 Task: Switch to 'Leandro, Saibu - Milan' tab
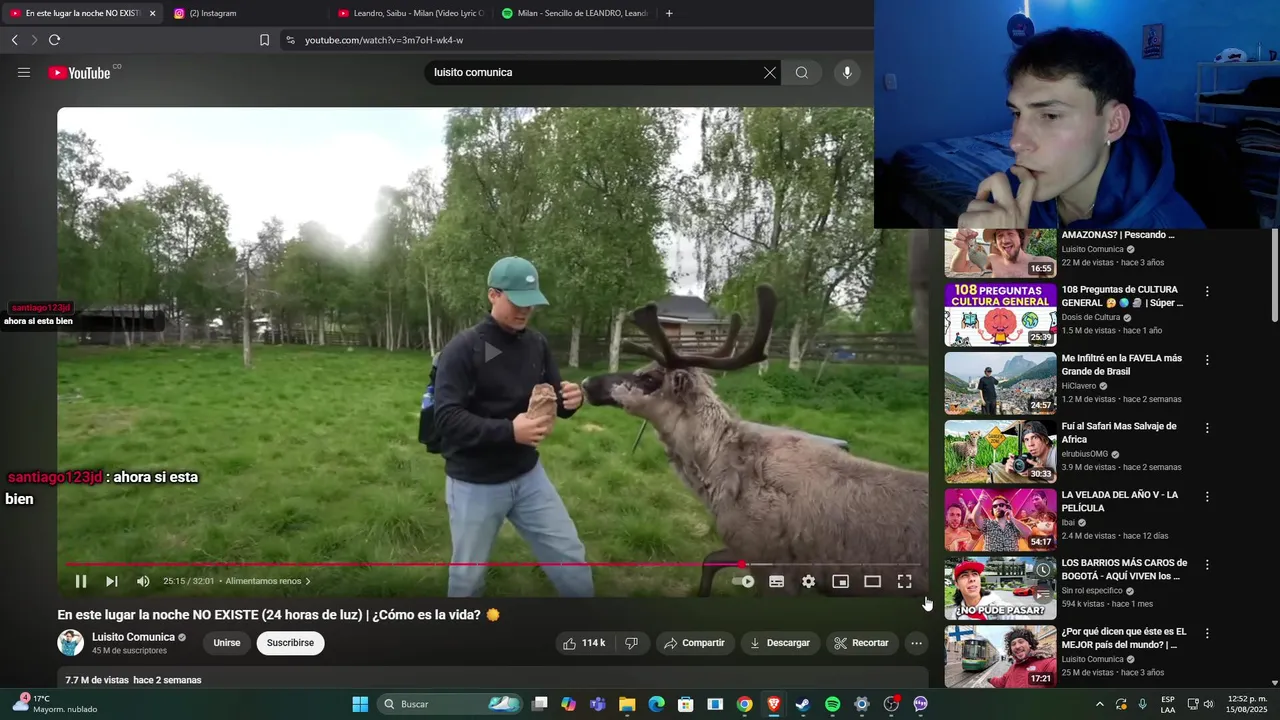(410, 13)
